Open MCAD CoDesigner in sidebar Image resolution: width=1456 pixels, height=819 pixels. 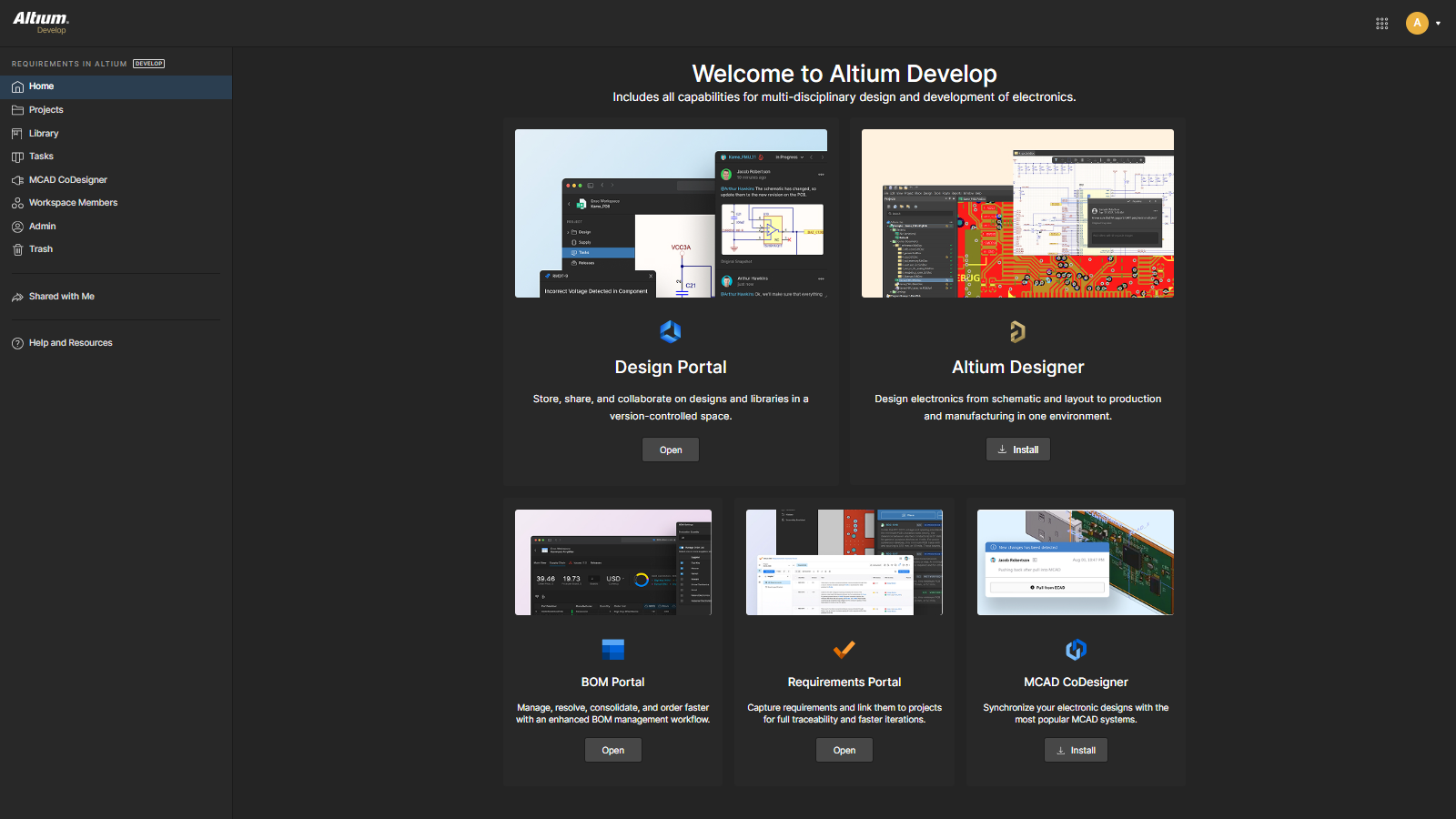click(x=67, y=180)
